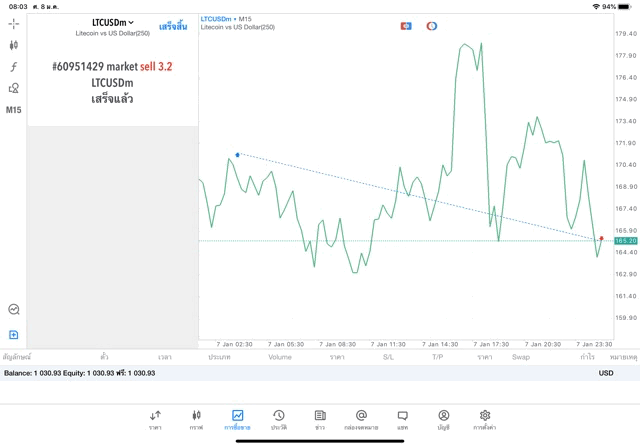The width and height of the screenshot is (640, 447).
Task: Click the Volume column header
Action: click(280, 357)
